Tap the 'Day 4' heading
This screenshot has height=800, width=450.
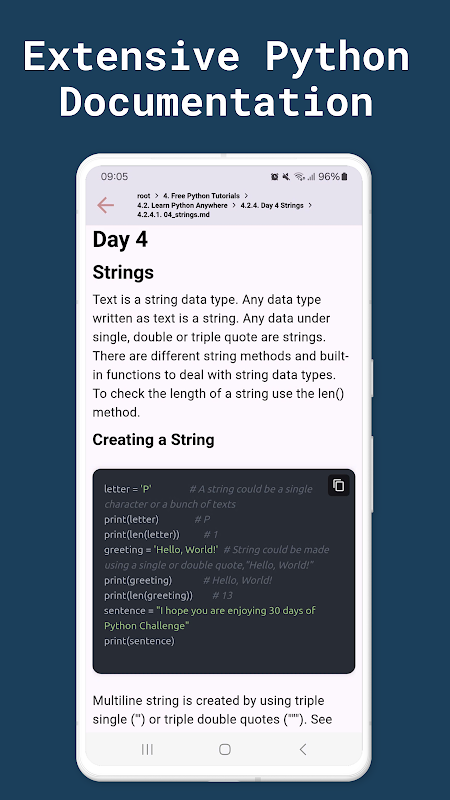(x=120, y=239)
